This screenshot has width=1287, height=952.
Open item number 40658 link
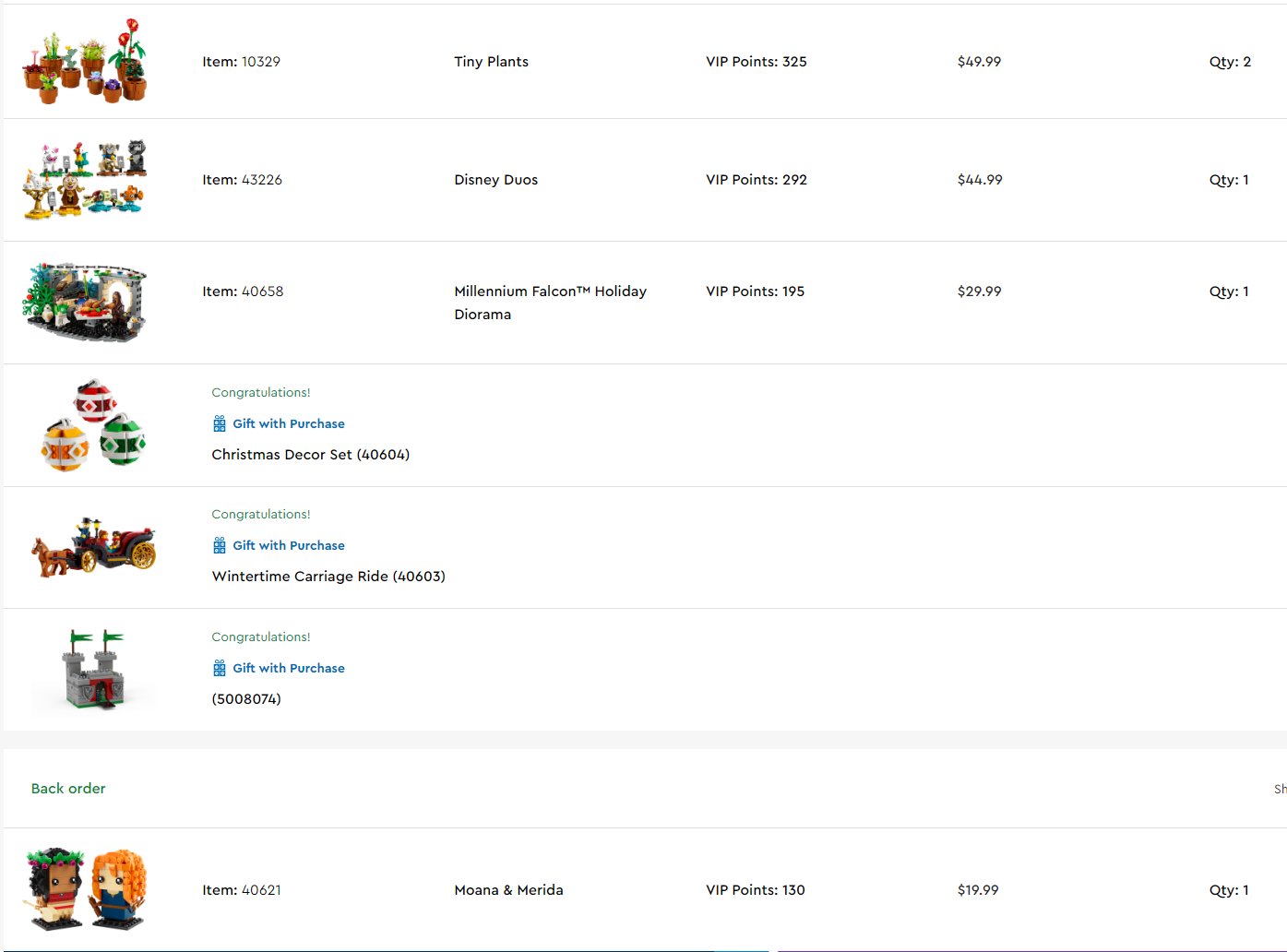(x=263, y=292)
